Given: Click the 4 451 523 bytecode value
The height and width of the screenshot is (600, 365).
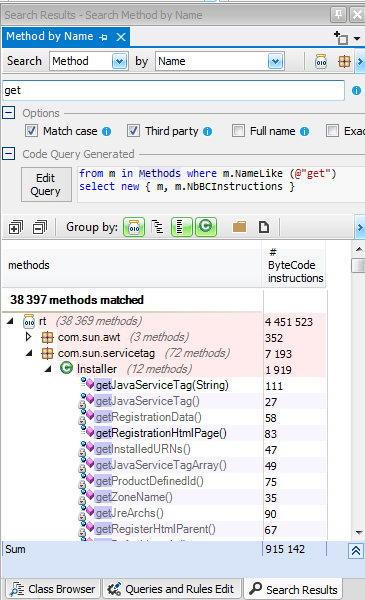Looking at the screenshot, I should pos(289,322).
